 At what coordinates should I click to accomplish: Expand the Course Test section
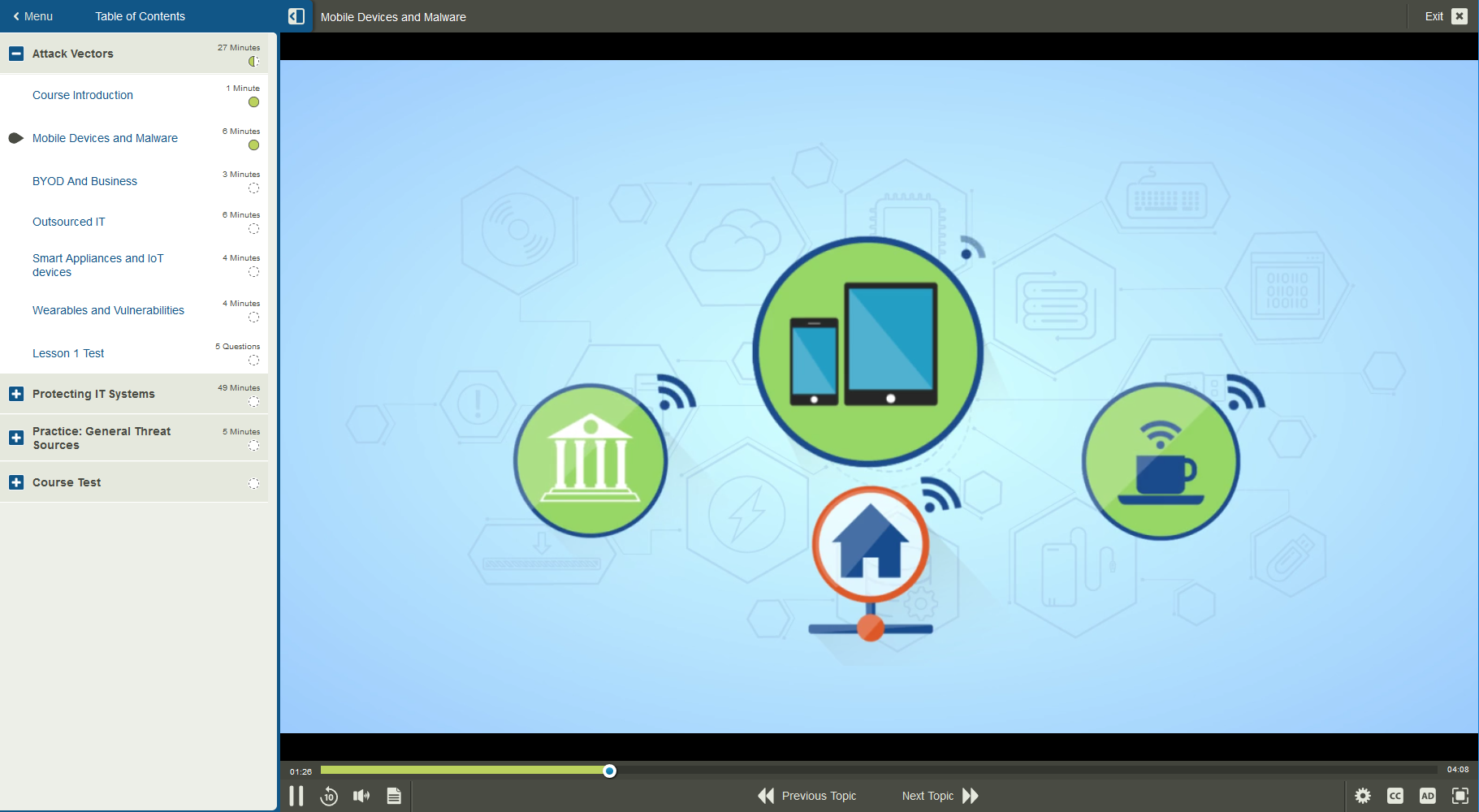[x=16, y=482]
